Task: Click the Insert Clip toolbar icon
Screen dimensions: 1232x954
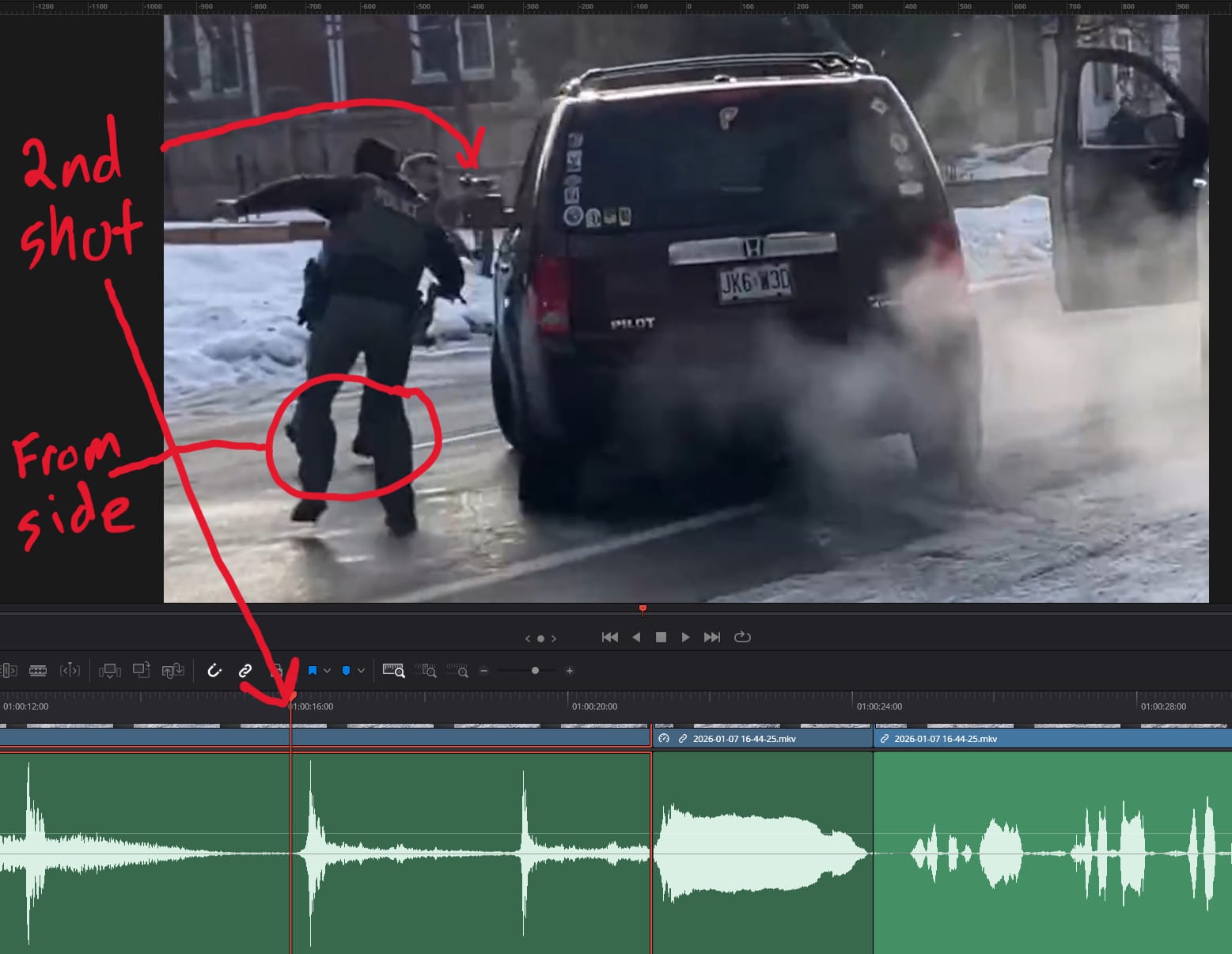Action: point(109,671)
